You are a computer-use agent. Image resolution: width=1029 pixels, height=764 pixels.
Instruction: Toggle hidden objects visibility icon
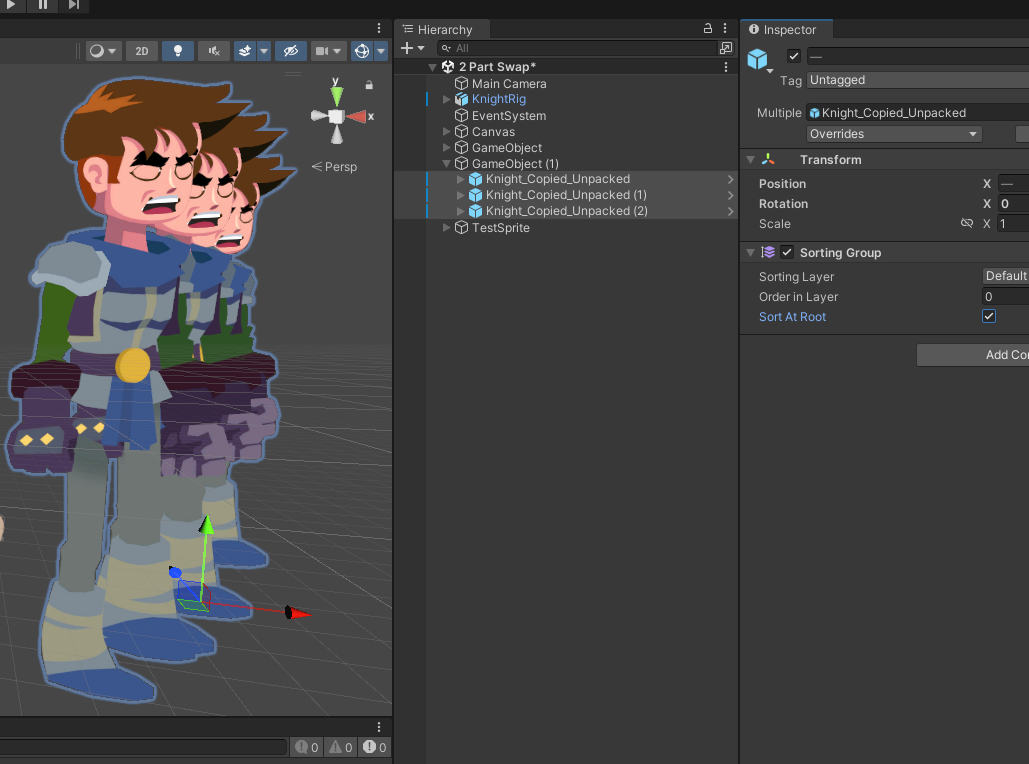tap(291, 51)
